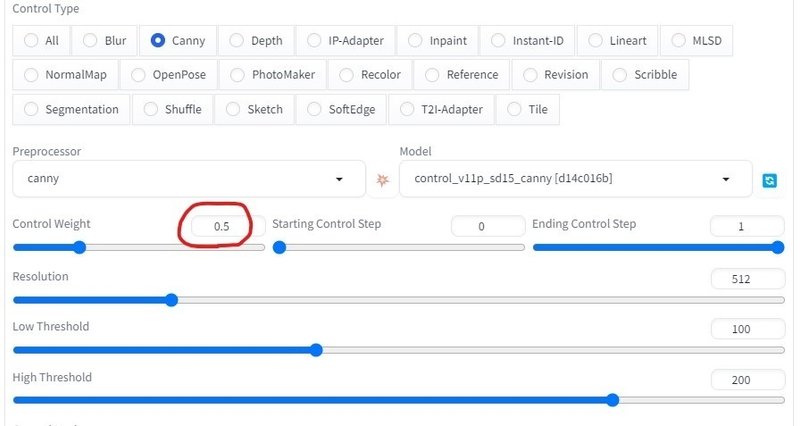The width and height of the screenshot is (800, 426).
Task: Pick the SoftEdge radio option
Action: 341,109
